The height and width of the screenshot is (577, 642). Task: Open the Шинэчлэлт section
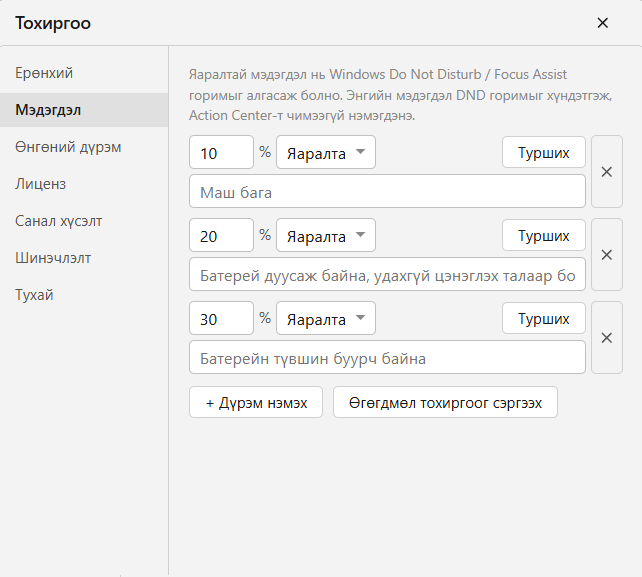tap(84, 258)
